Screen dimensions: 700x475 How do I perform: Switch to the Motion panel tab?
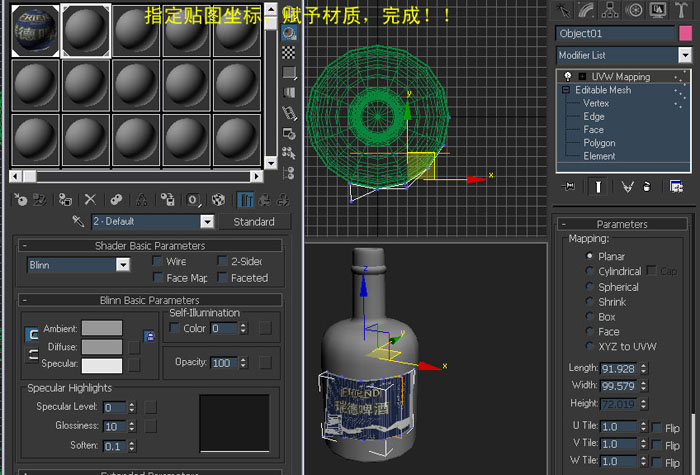coord(634,10)
